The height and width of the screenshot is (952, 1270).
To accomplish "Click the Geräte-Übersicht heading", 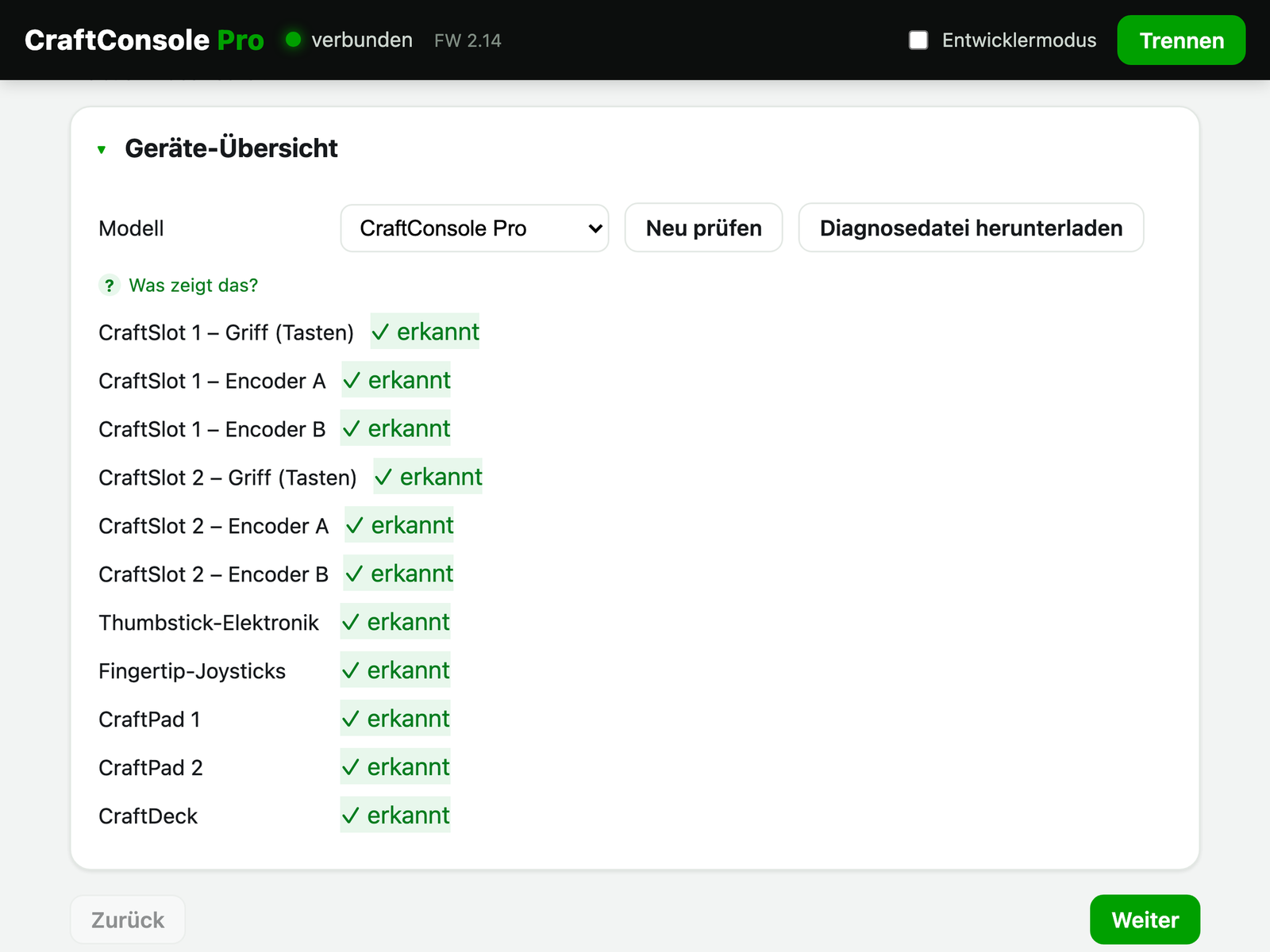I will (232, 148).
